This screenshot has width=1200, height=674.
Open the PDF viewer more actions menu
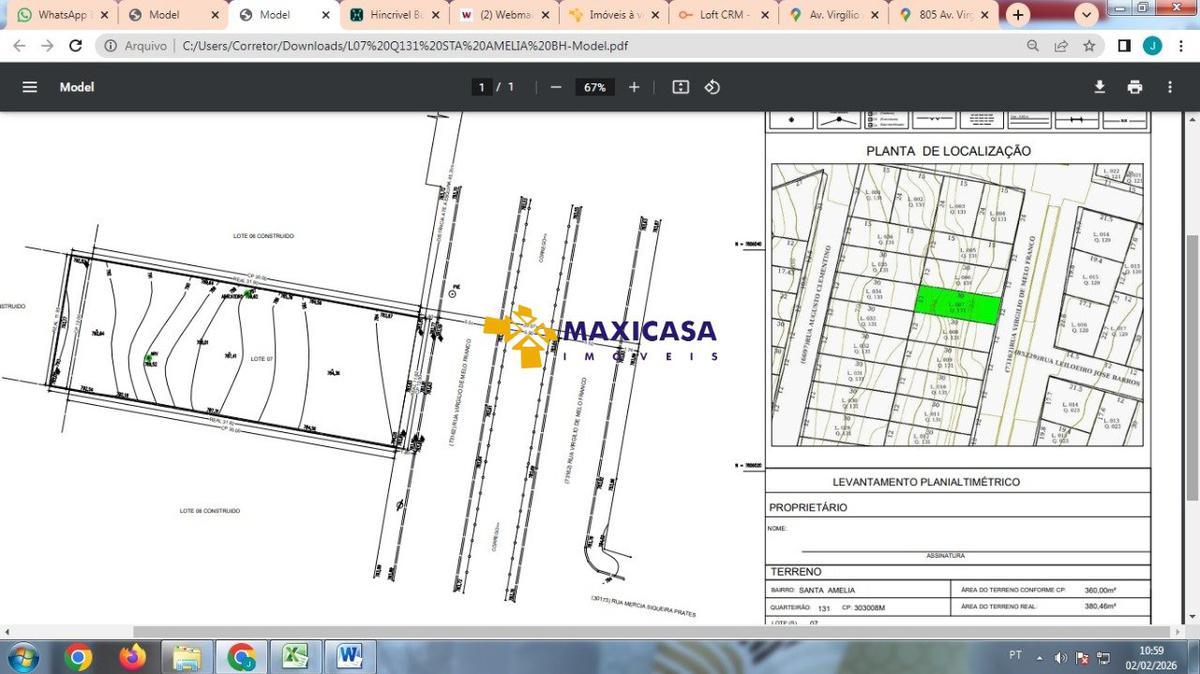(x=1169, y=87)
